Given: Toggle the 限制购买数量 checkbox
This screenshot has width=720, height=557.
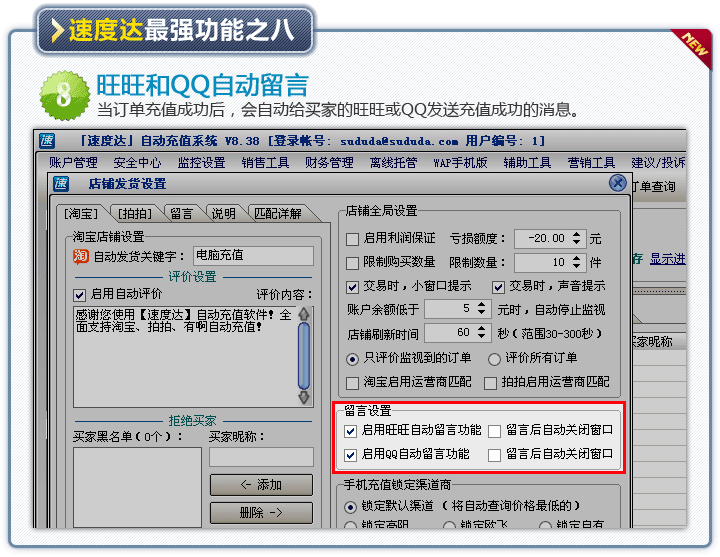Looking at the screenshot, I should click(x=352, y=263).
